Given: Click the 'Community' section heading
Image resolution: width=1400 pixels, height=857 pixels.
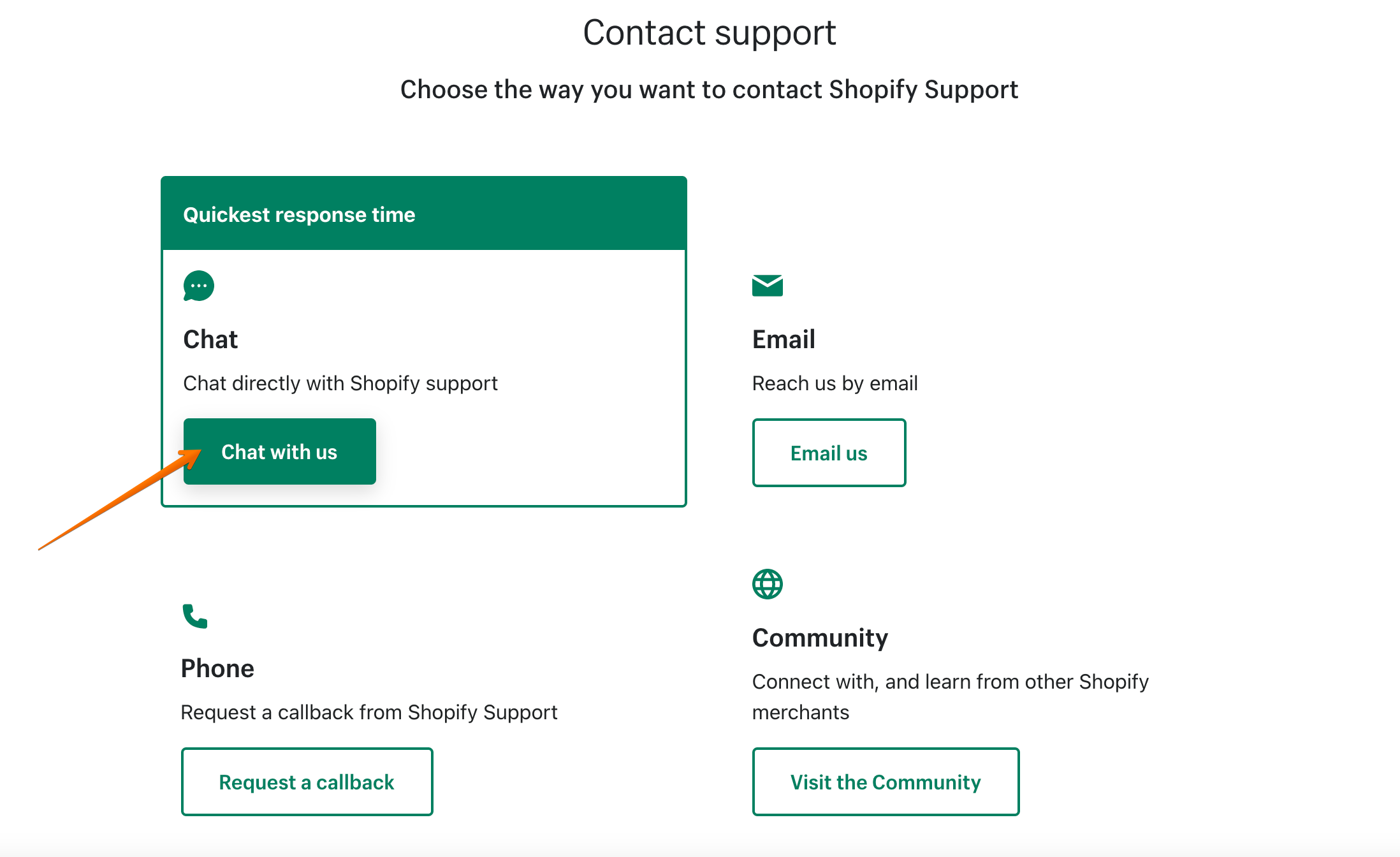Looking at the screenshot, I should 820,638.
